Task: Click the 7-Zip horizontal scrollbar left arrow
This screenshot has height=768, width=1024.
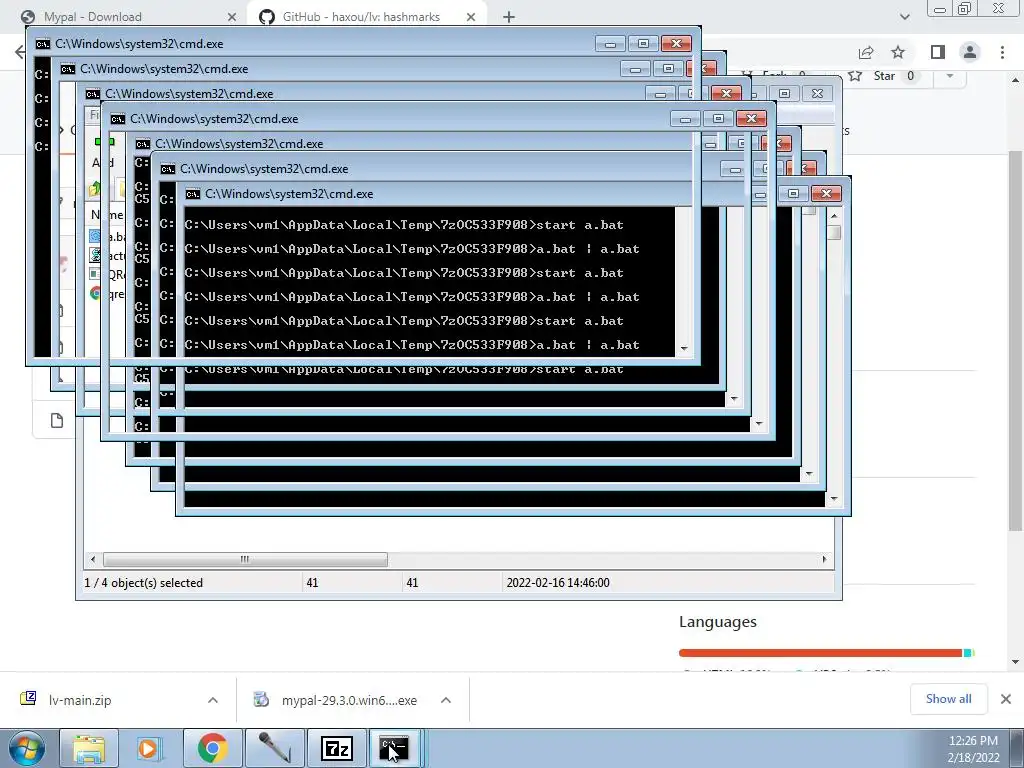Action: click(x=93, y=560)
